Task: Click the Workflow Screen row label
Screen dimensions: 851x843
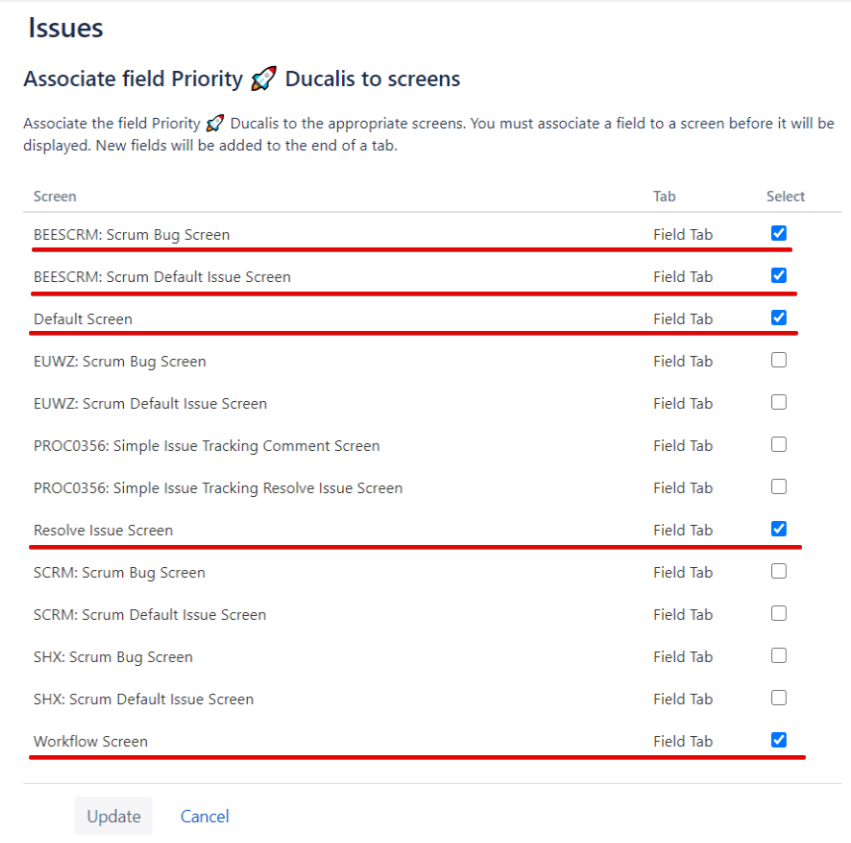Action: (90, 741)
